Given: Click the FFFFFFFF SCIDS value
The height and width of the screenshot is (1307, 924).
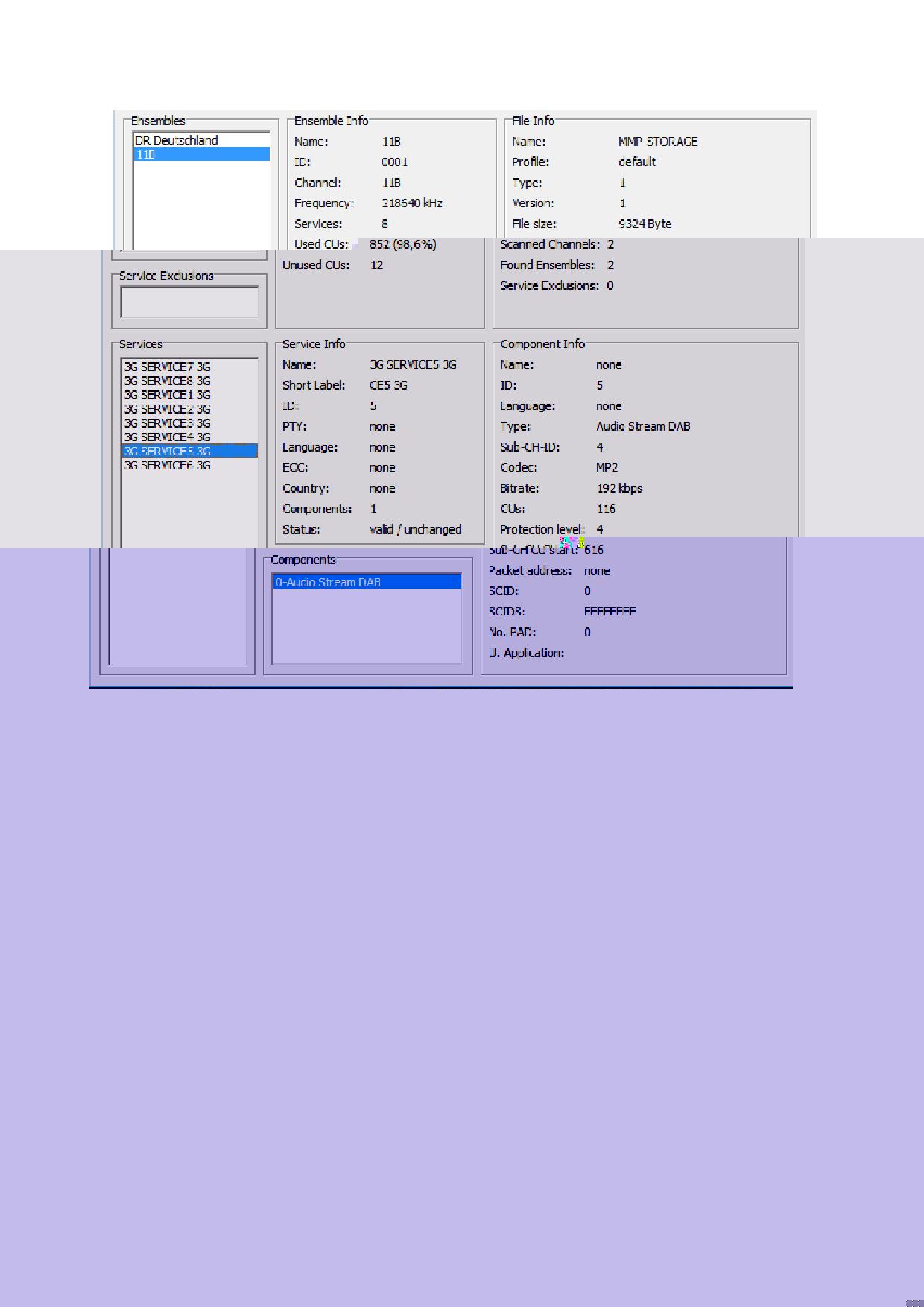Looking at the screenshot, I should coord(610,612).
